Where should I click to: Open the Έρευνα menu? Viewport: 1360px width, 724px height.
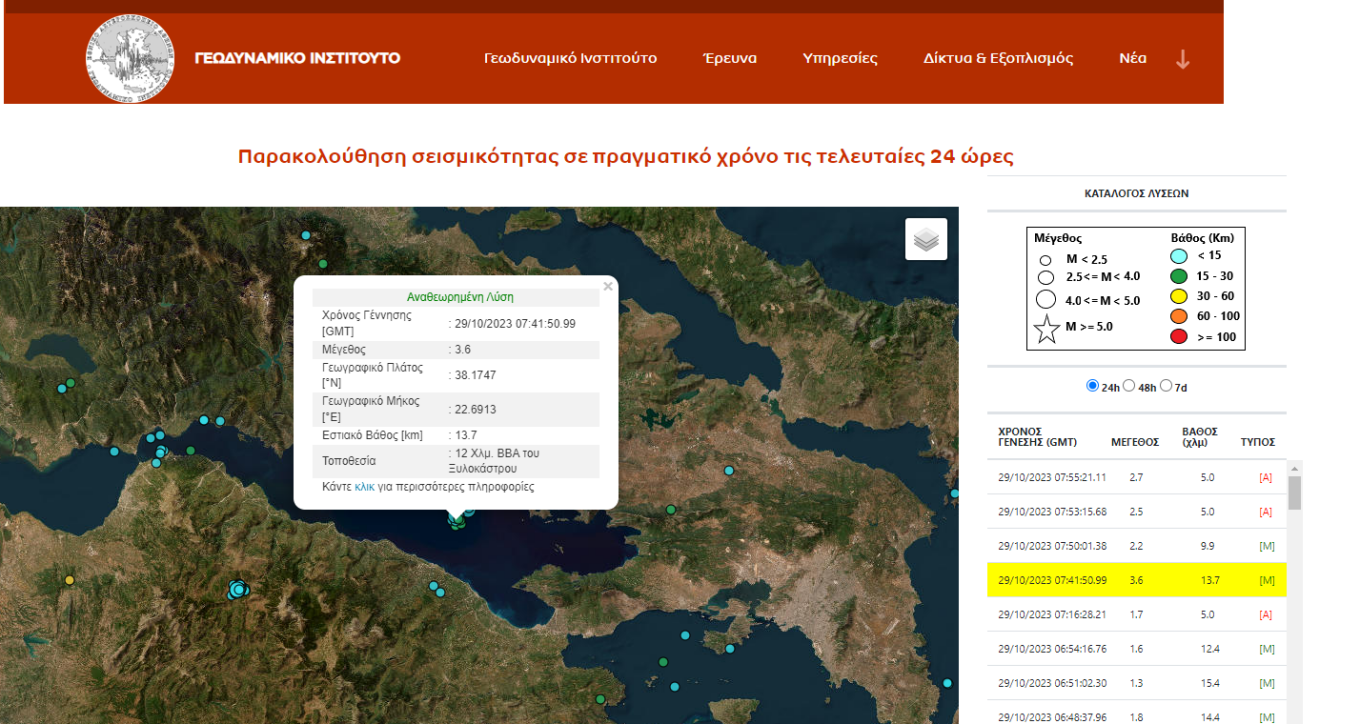click(730, 58)
